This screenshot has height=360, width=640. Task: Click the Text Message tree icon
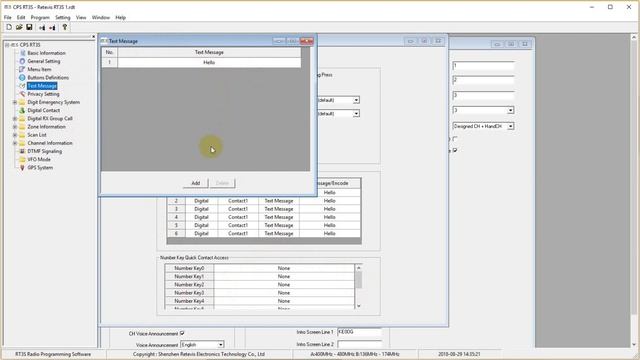[x=22, y=86]
